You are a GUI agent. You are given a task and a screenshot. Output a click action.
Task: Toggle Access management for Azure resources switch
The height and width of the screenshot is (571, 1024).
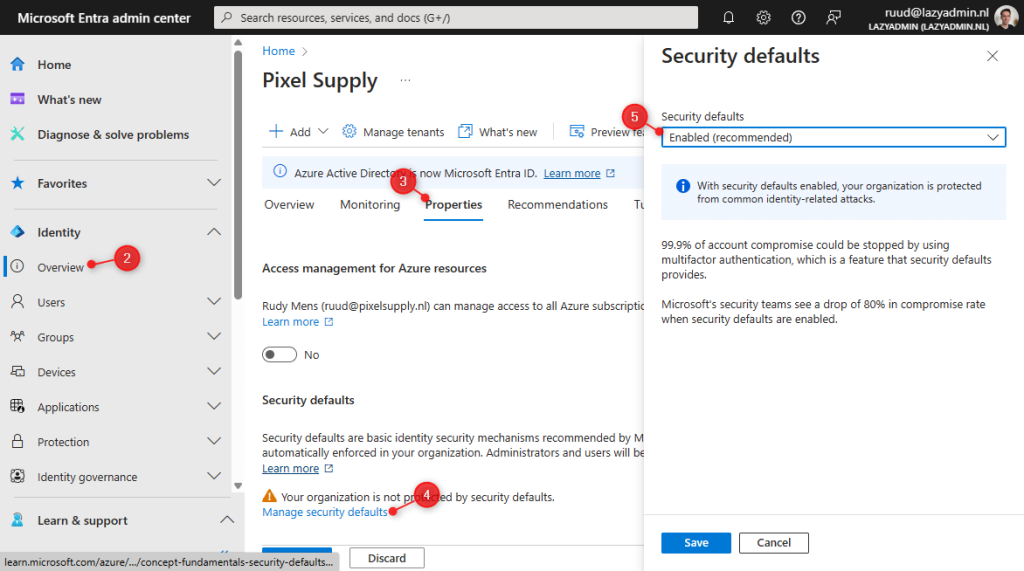280,355
